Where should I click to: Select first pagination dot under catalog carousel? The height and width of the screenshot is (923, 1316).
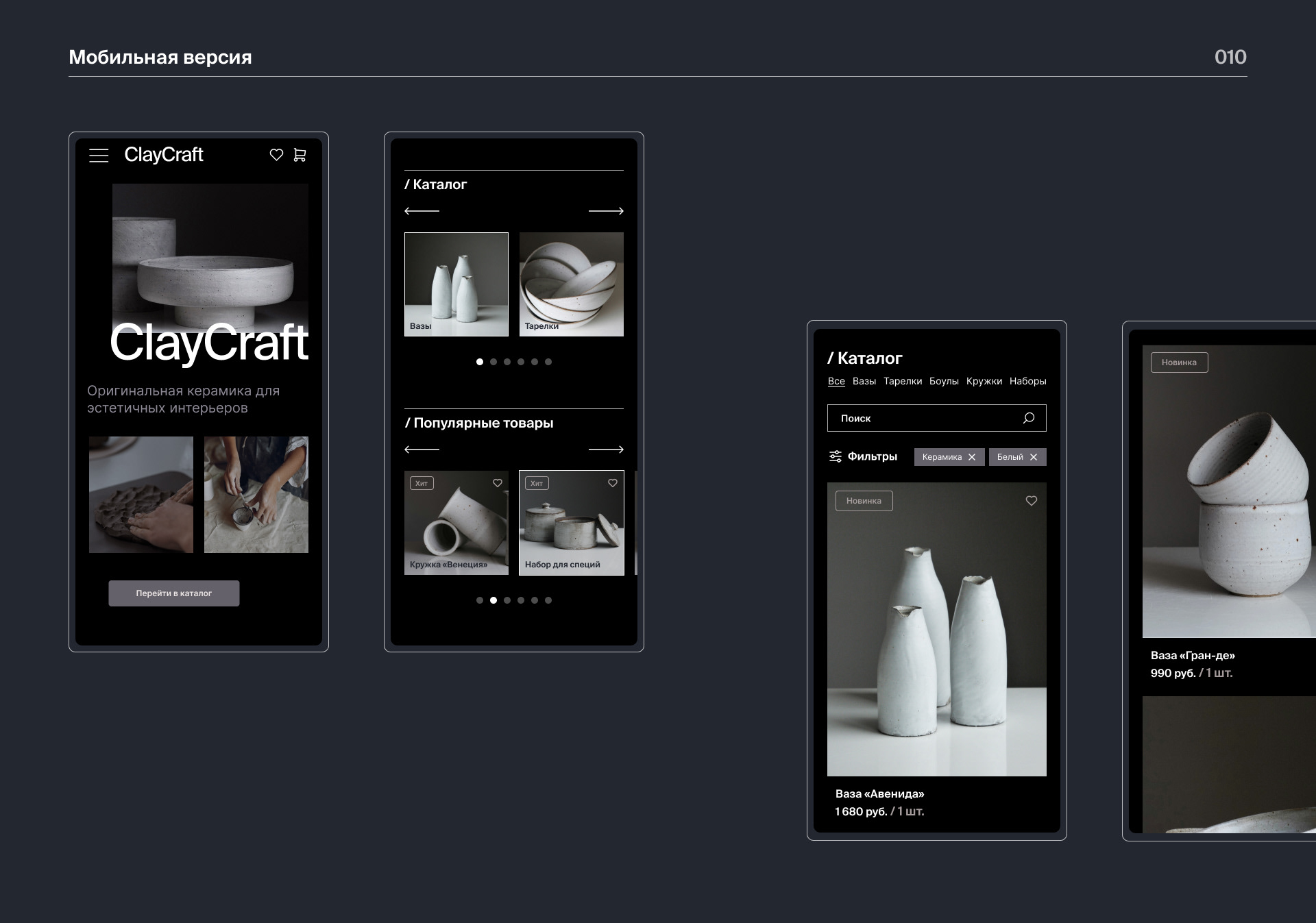pyautogui.click(x=480, y=362)
